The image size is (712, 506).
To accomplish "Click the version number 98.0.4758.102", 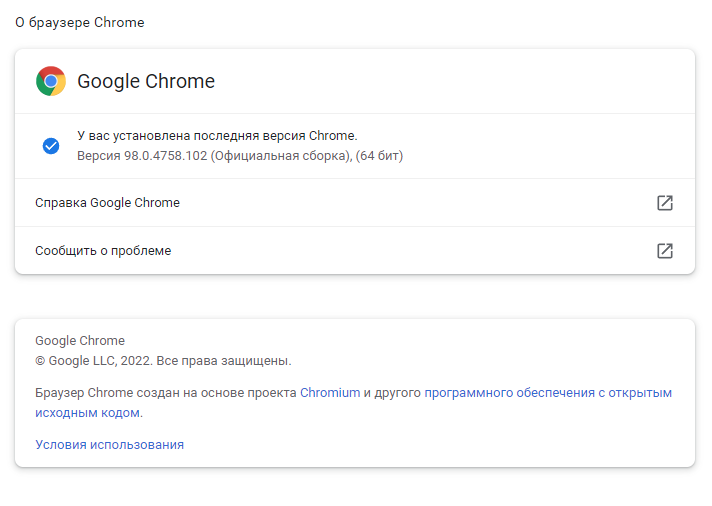I will pyautogui.click(x=165, y=156).
